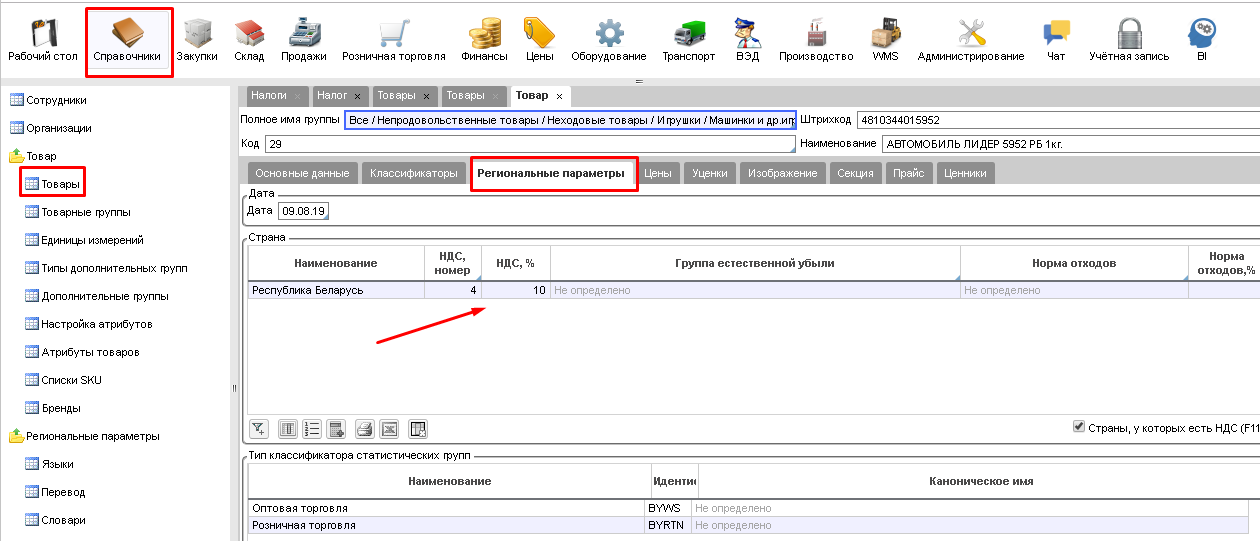The width and height of the screenshot is (1260, 541).
Task: Click the Код input field
Action: pos(528,145)
